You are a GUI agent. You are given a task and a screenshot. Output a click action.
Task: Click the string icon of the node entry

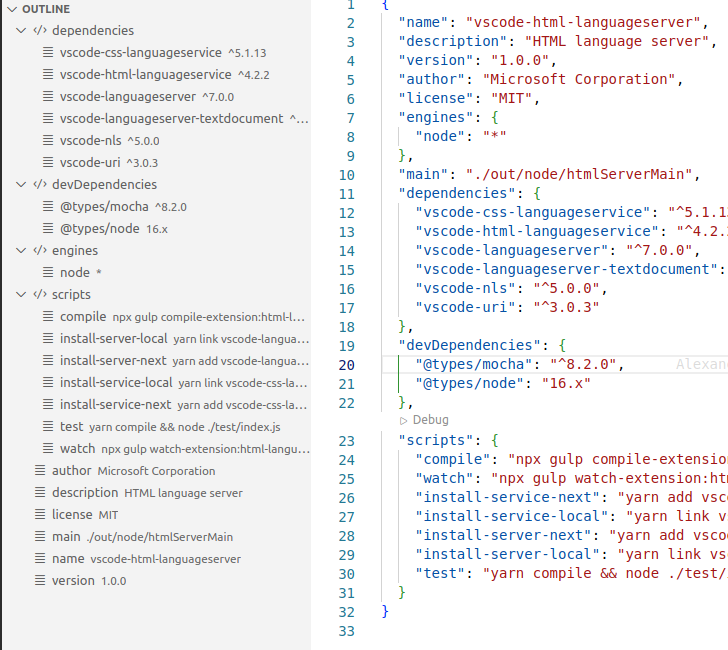coord(48,273)
